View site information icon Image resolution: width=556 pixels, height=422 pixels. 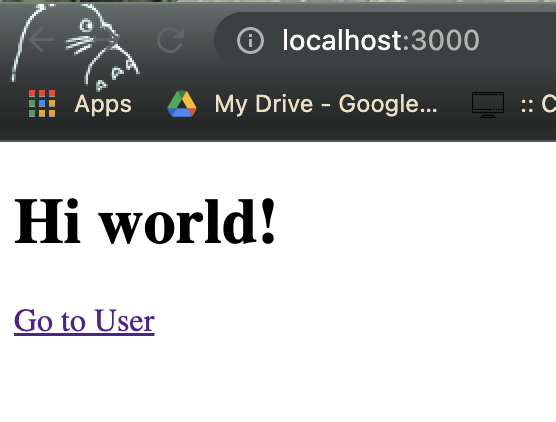[x=250, y=40]
